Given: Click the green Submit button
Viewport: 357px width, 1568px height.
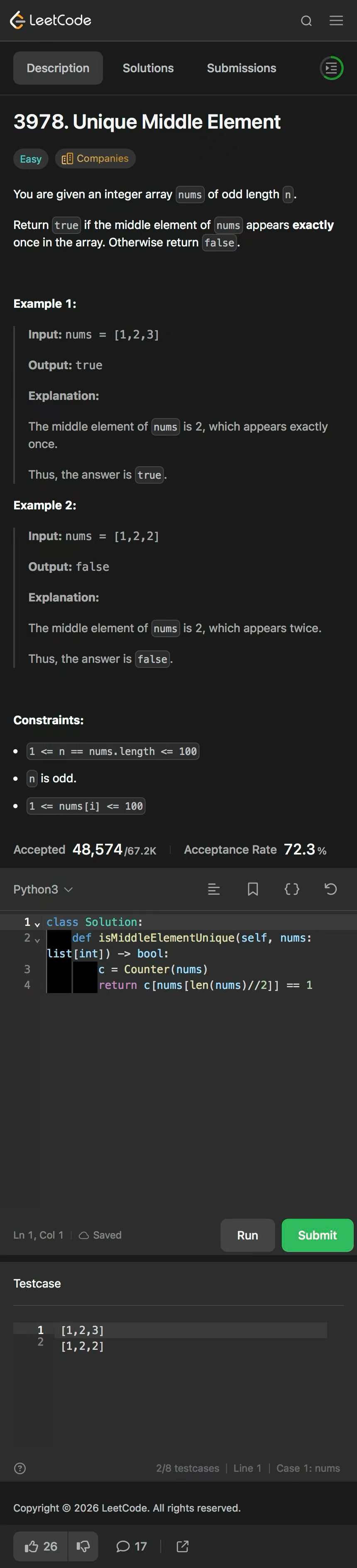Looking at the screenshot, I should click(318, 1235).
